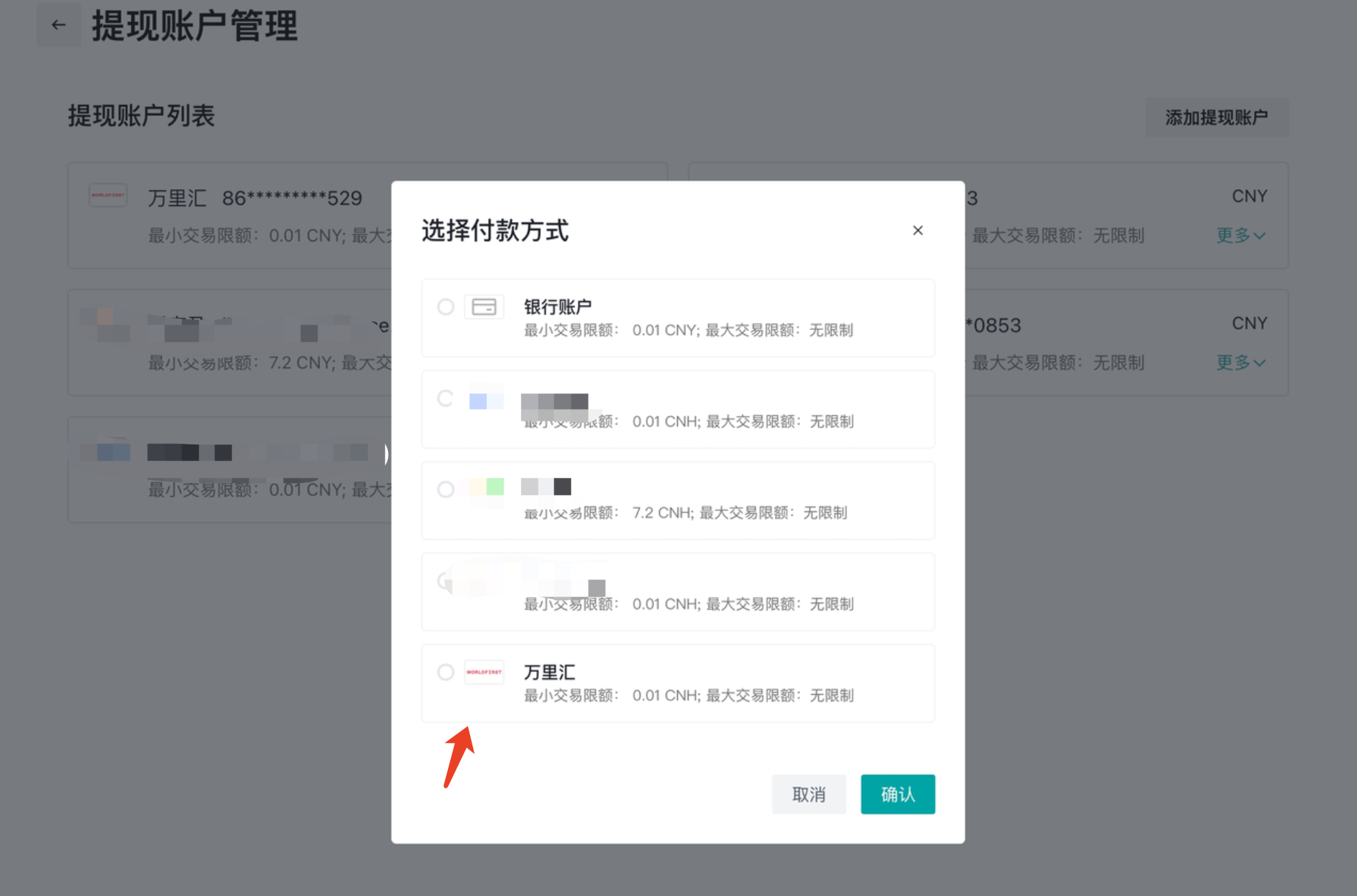Click the 添加提现账户 button

1216,117
